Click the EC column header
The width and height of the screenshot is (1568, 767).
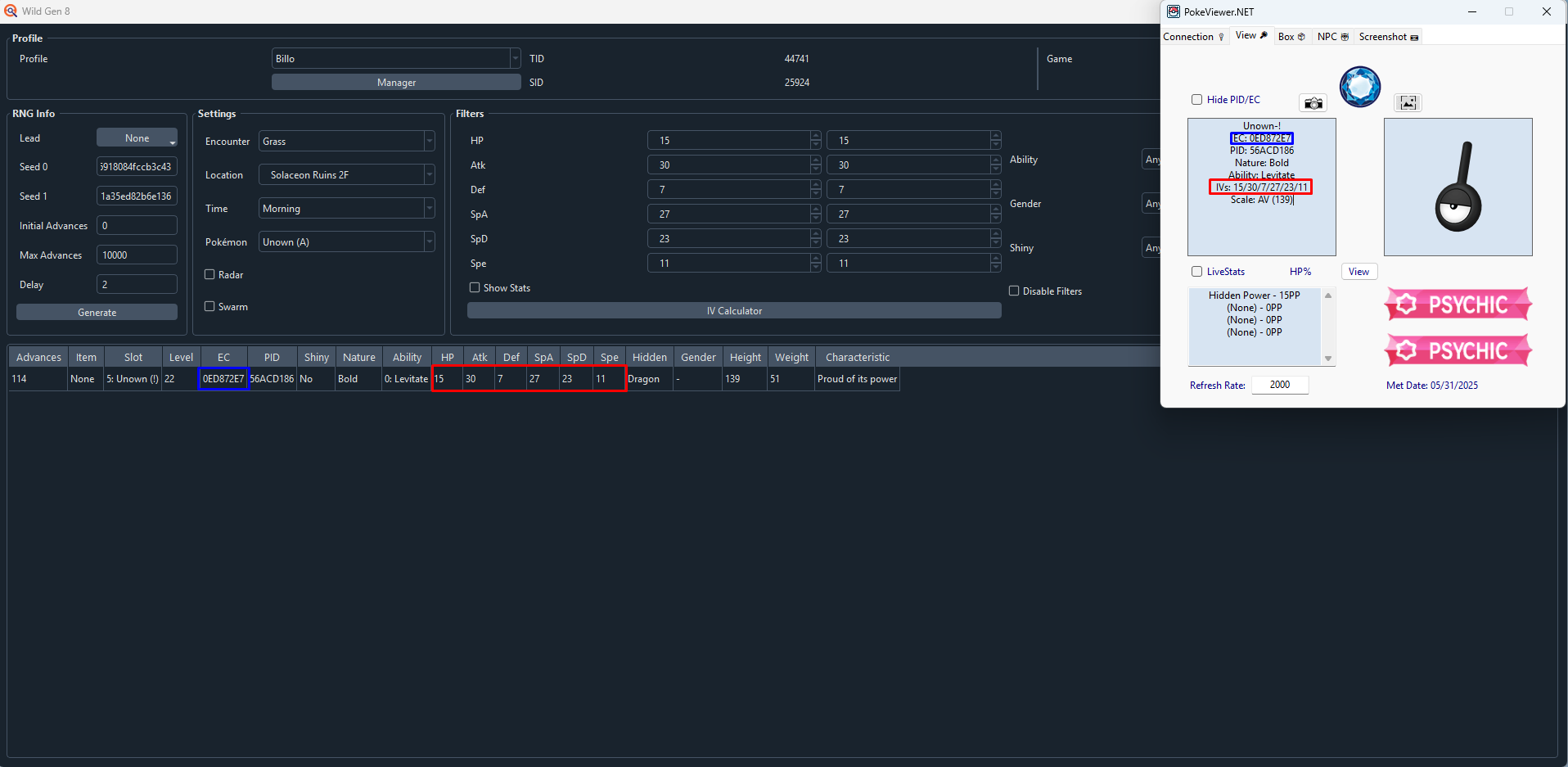tap(223, 357)
